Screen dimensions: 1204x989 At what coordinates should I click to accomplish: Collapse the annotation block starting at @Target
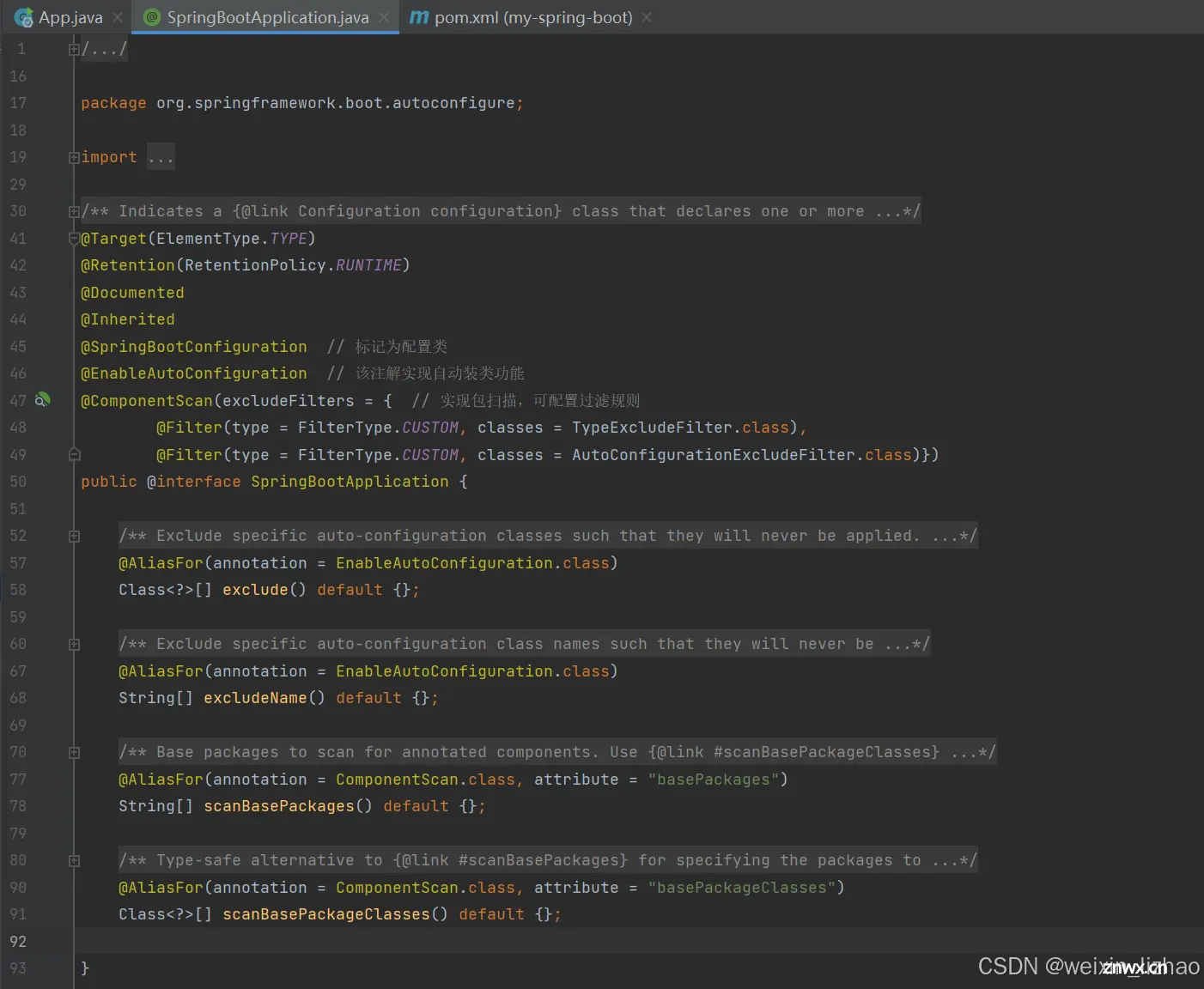coord(74,239)
